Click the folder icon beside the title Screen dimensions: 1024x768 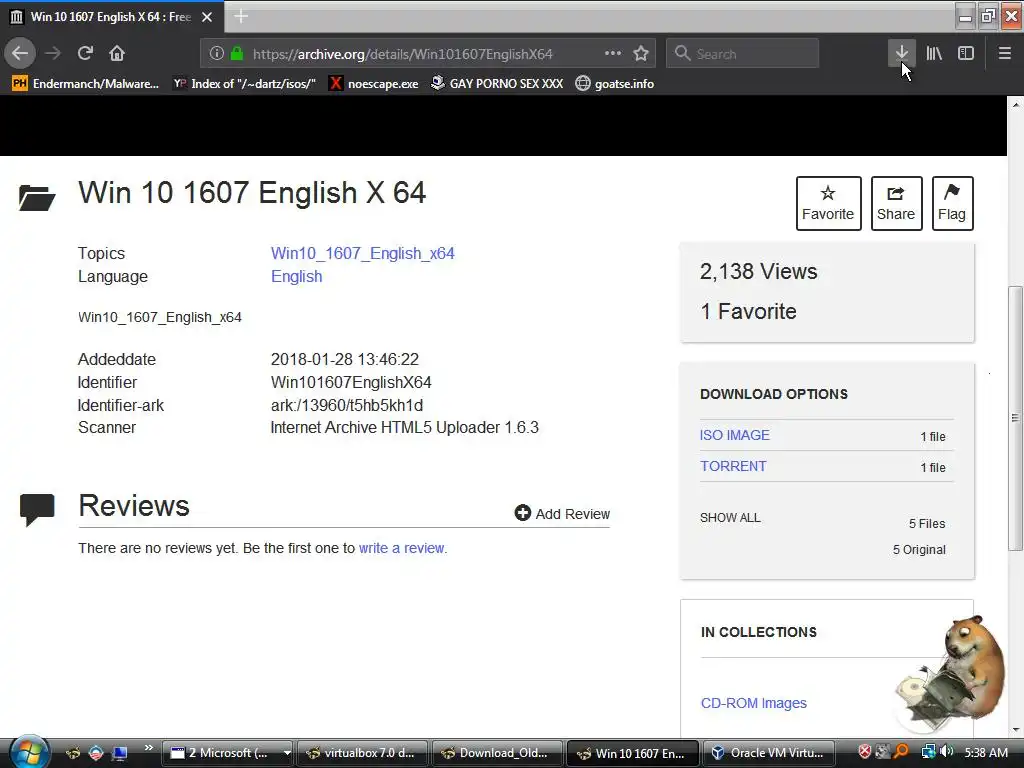(37, 198)
